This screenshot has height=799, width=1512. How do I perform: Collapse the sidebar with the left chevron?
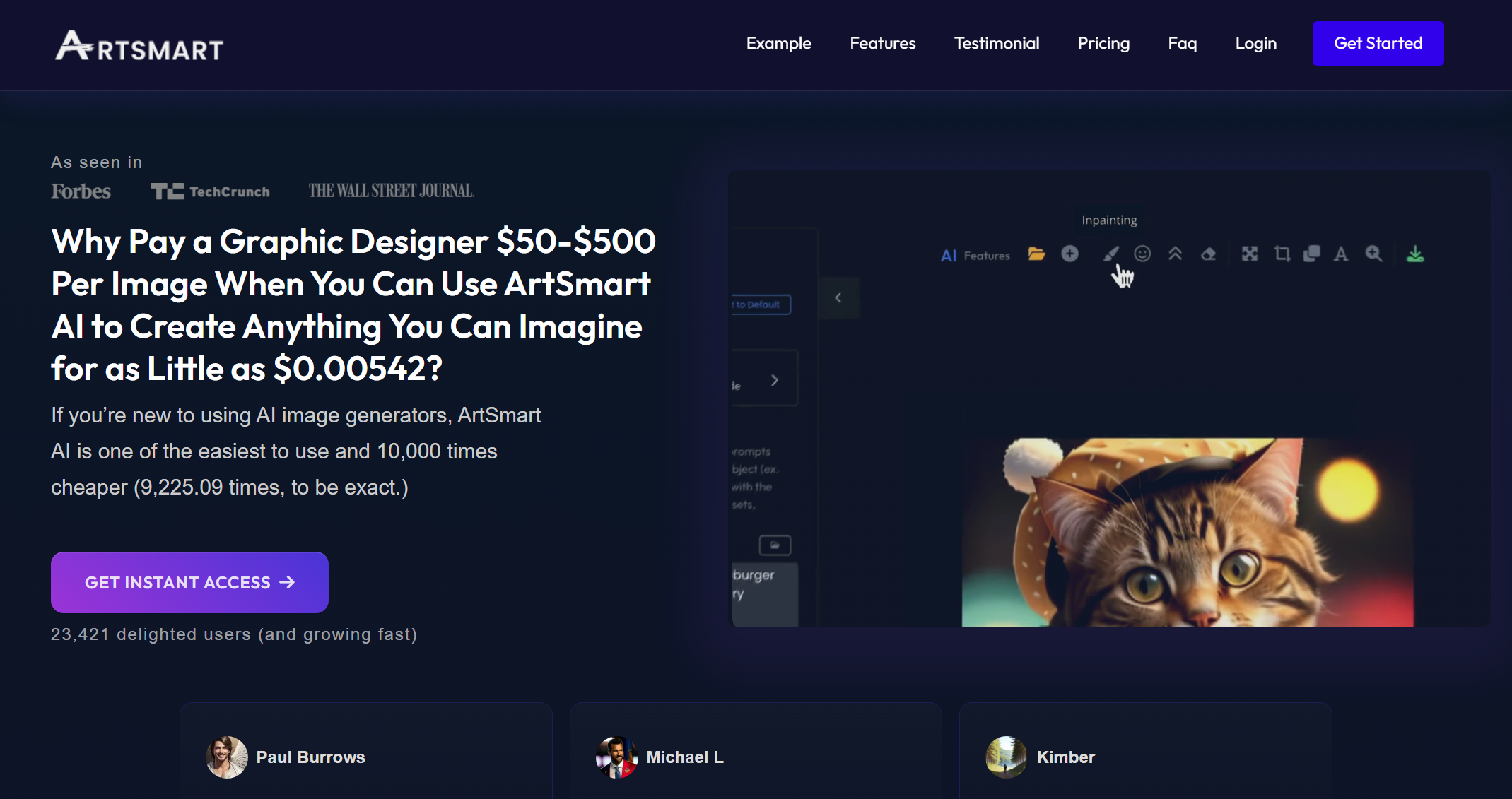(838, 297)
